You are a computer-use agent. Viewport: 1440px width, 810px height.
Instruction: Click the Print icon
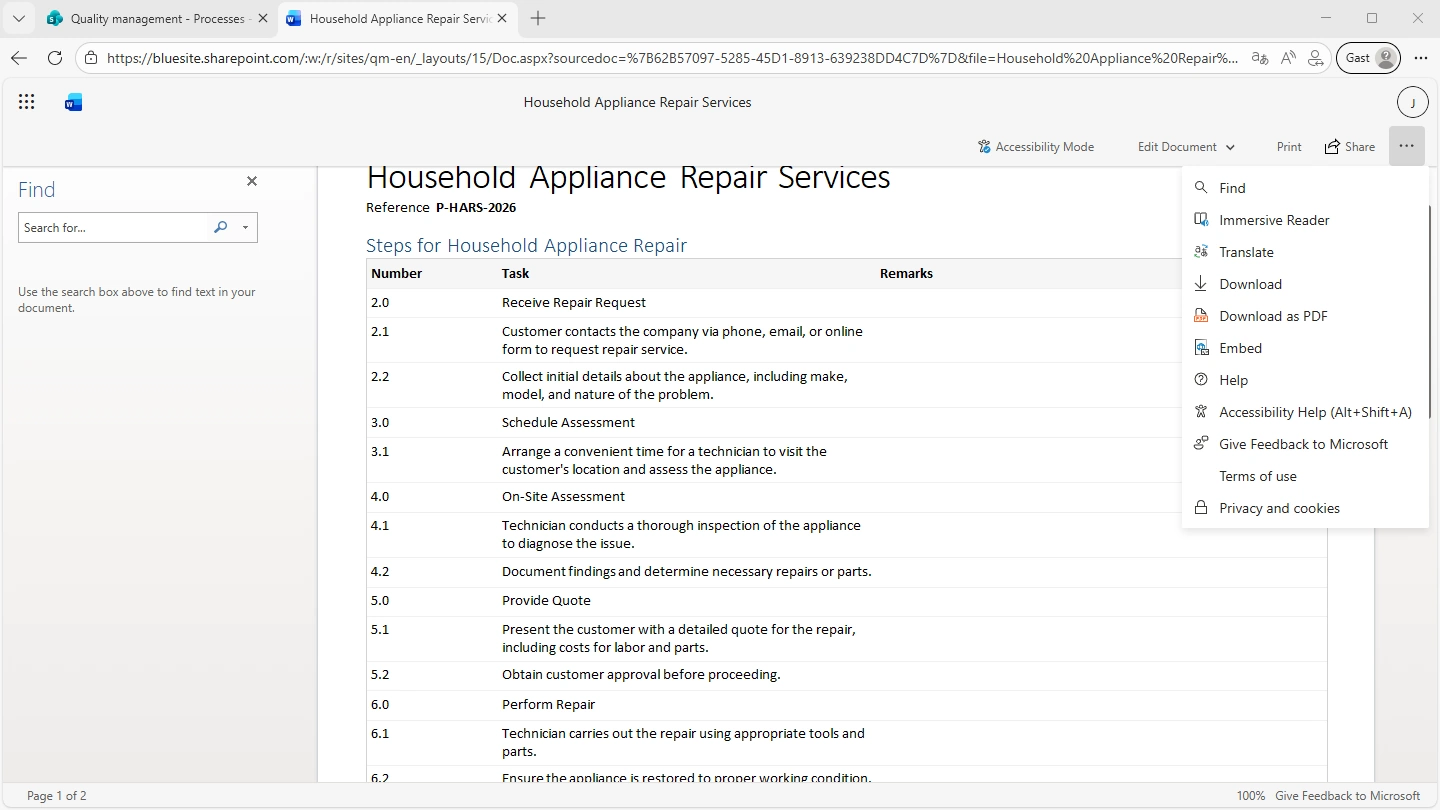click(x=1288, y=146)
